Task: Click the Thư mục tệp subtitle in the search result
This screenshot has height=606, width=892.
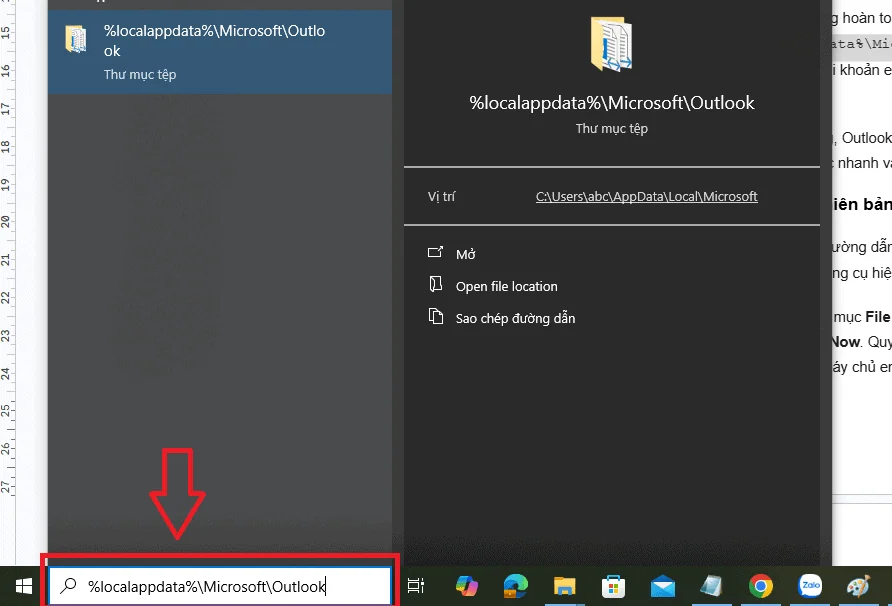Action: (140, 75)
